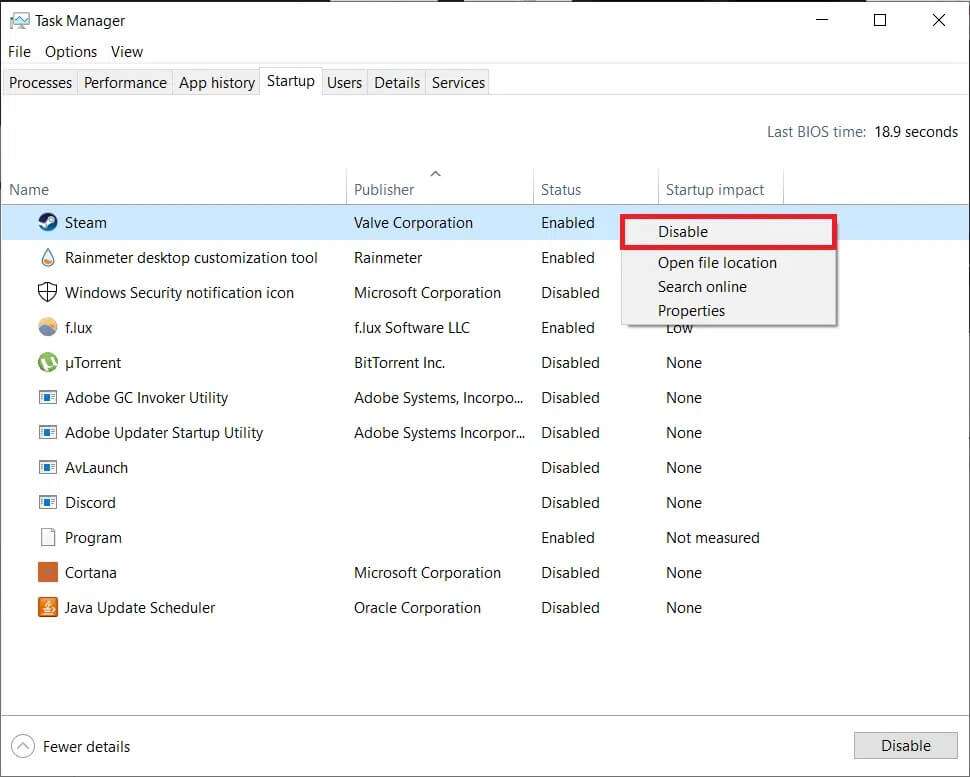Select Rainmeter desktop customization tool entry
Image resolution: width=970 pixels, height=777 pixels.
click(x=191, y=257)
